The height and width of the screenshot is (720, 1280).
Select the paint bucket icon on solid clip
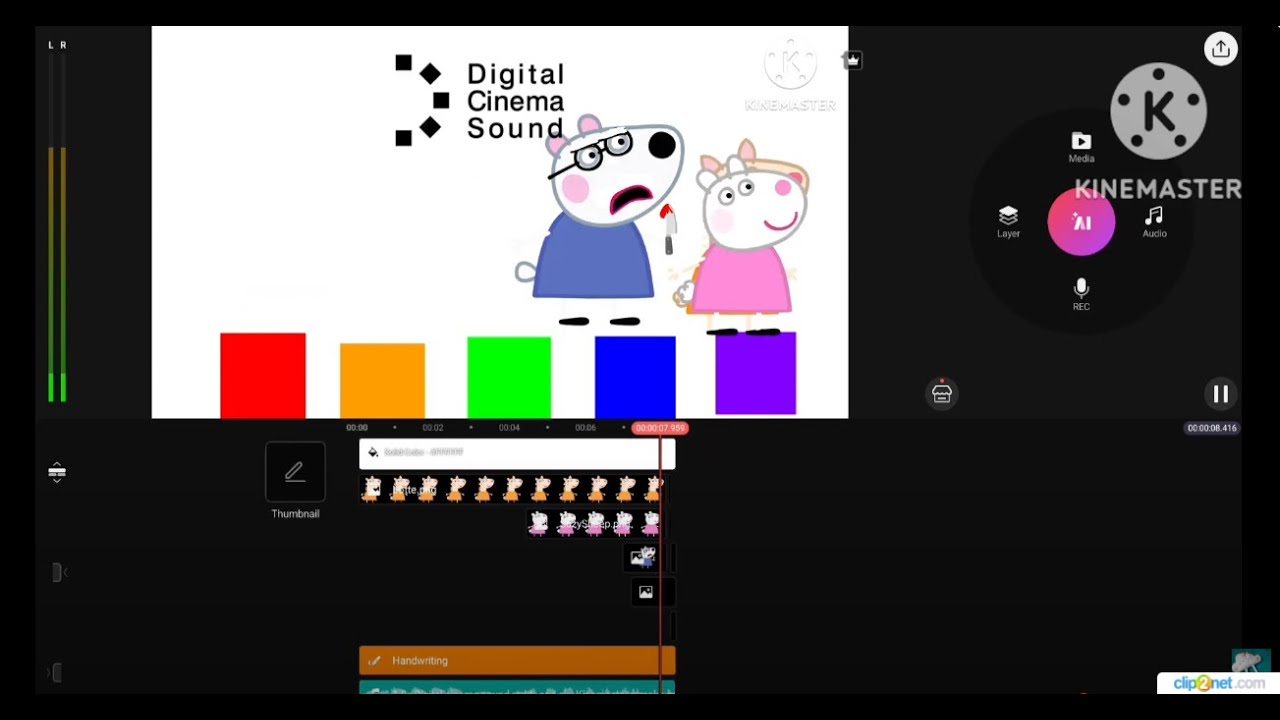(373, 453)
